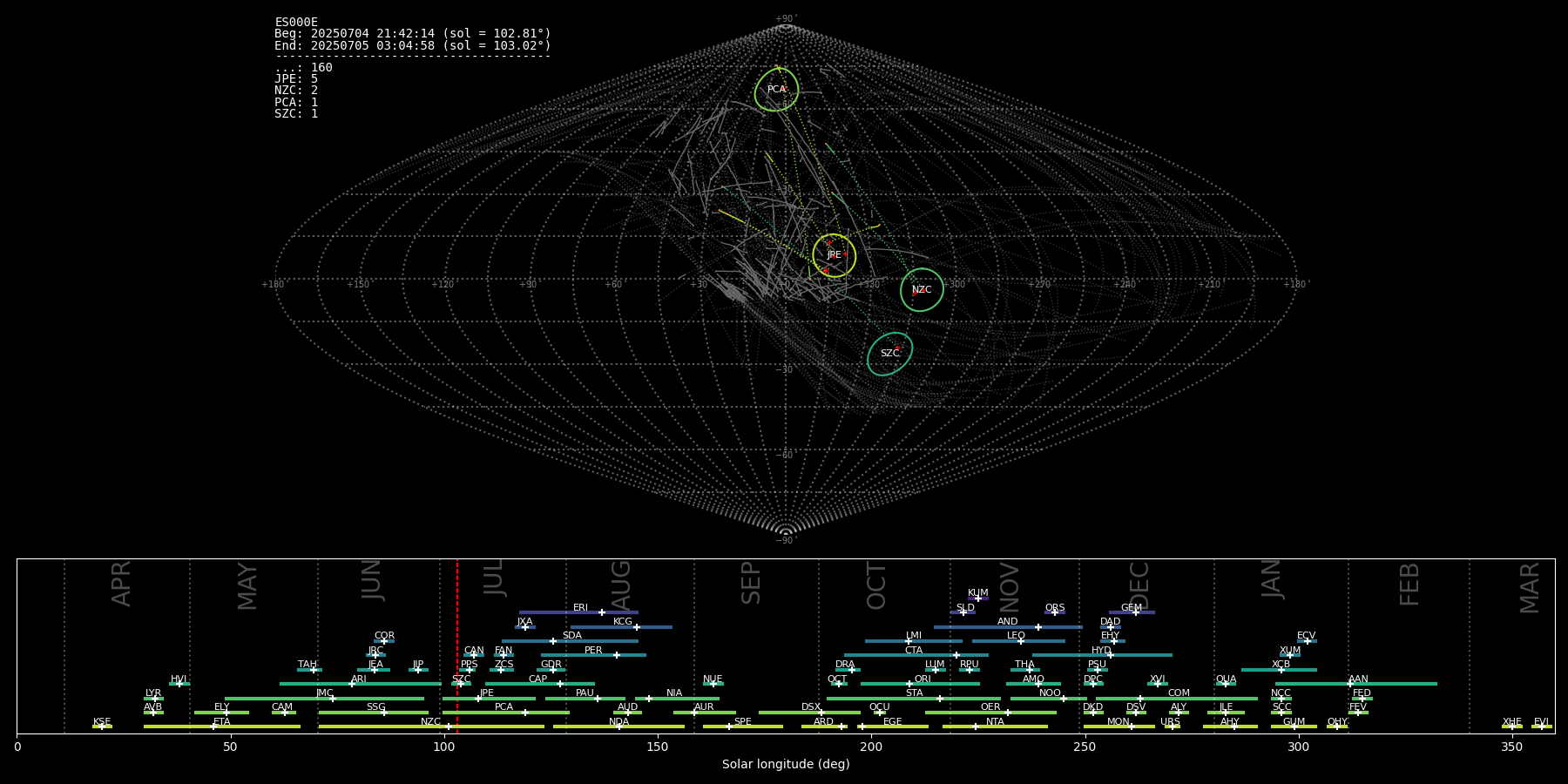Click the ARI shower label on timeline
Viewport: 1568px width, 784px height.
pos(359,679)
